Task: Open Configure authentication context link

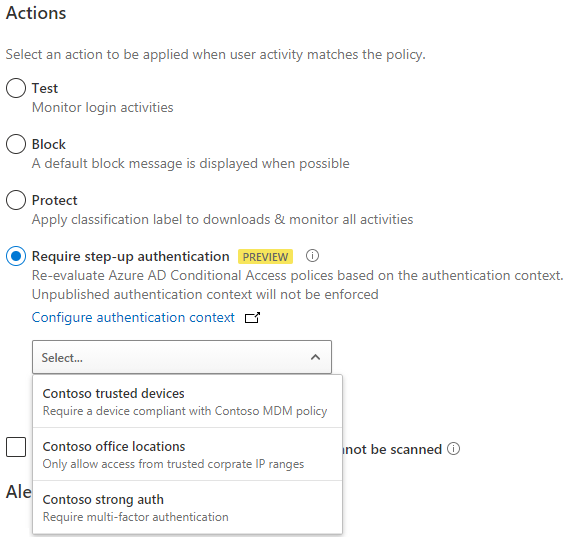Action: click(x=133, y=318)
